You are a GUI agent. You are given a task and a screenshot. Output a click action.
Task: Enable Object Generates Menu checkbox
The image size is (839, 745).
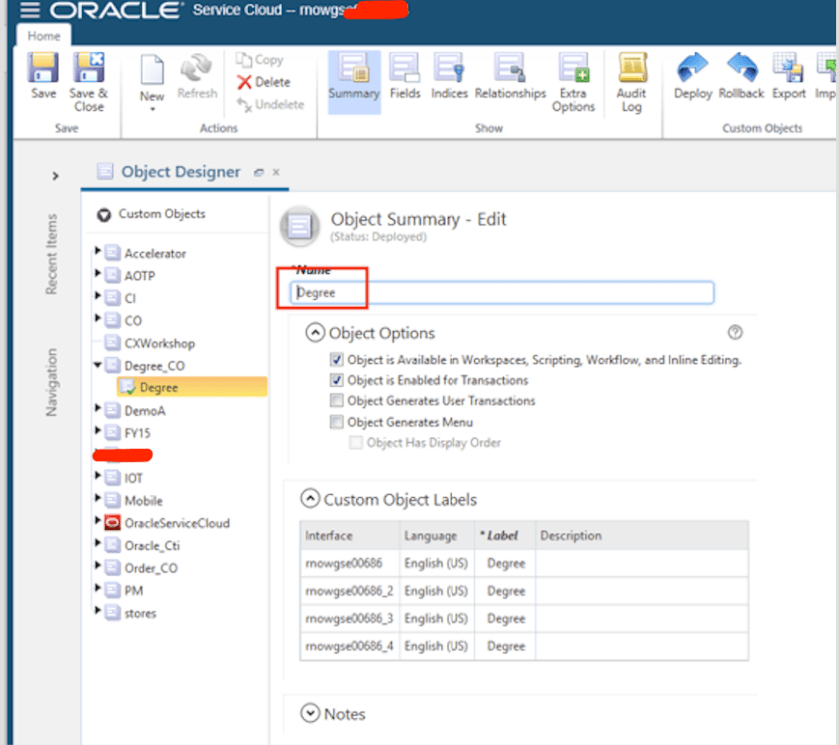(x=337, y=422)
